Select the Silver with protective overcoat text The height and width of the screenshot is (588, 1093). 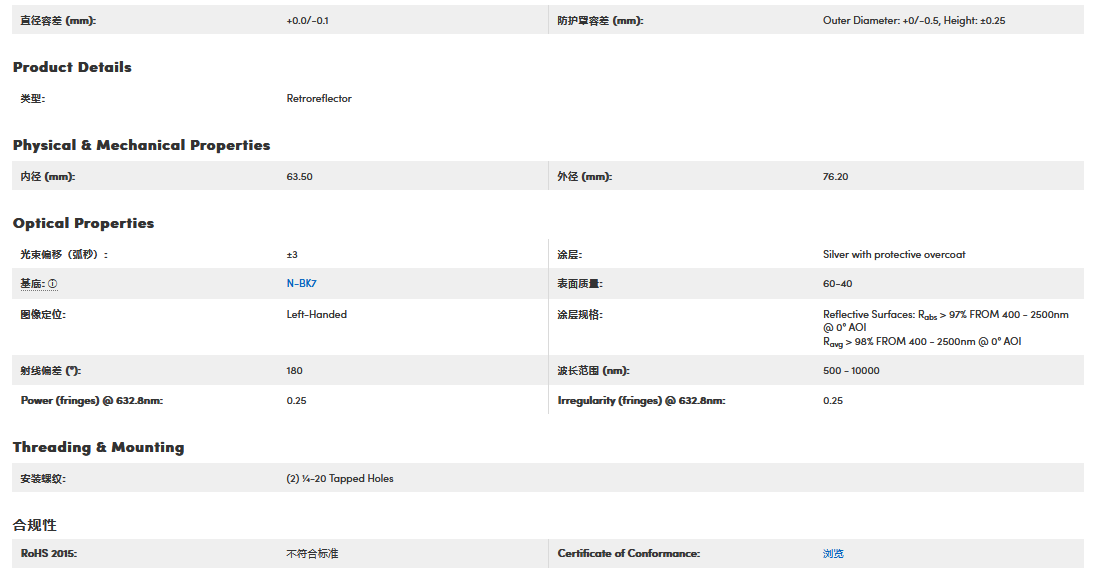click(x=894, y=255)
